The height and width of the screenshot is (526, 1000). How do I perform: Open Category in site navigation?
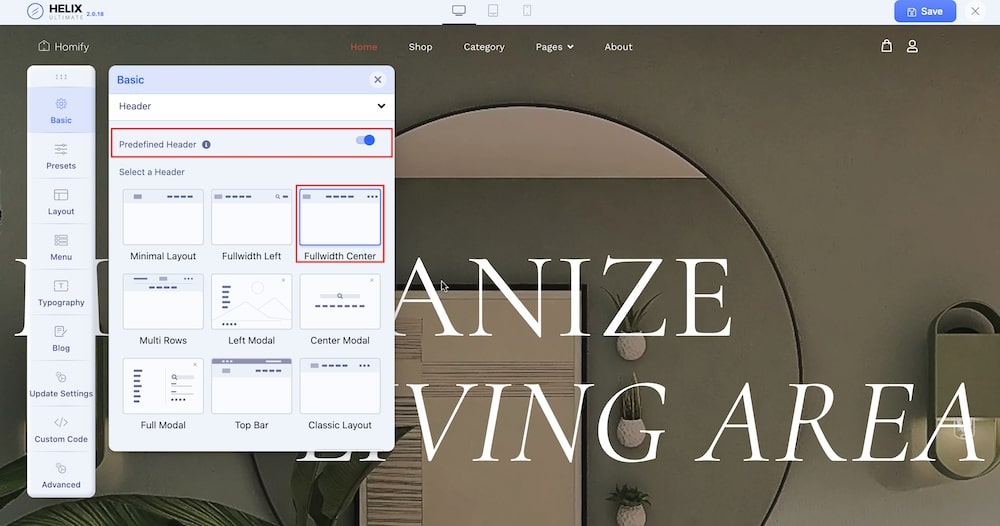tap(483, 47)
